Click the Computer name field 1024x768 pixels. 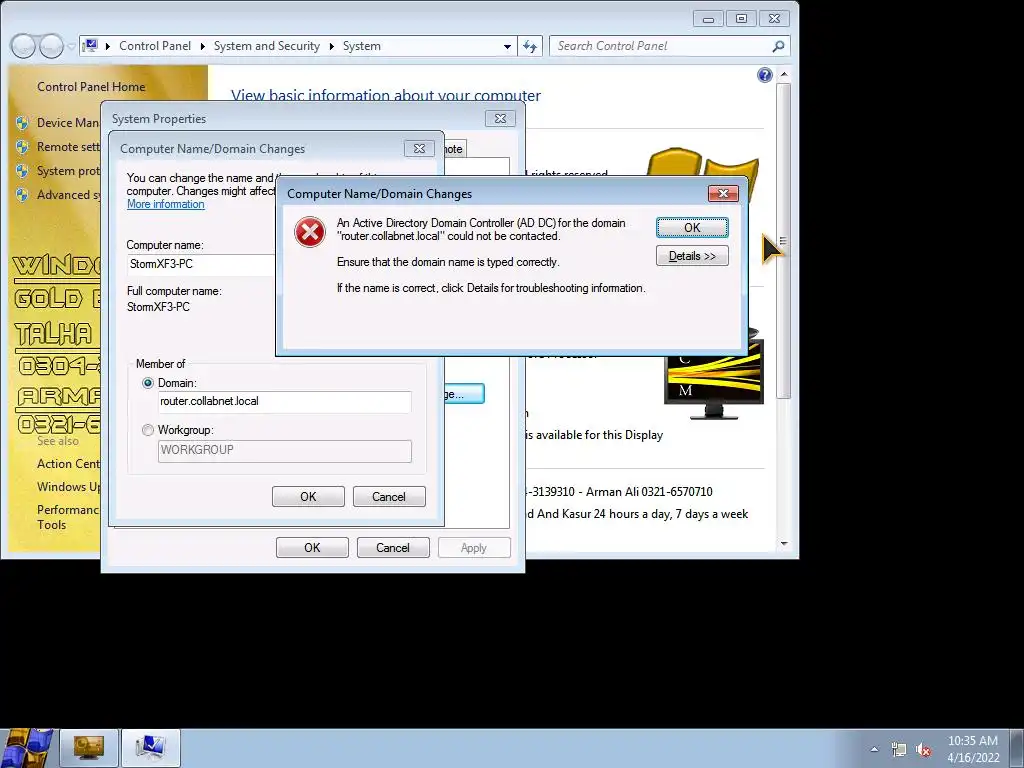(201, 264)
